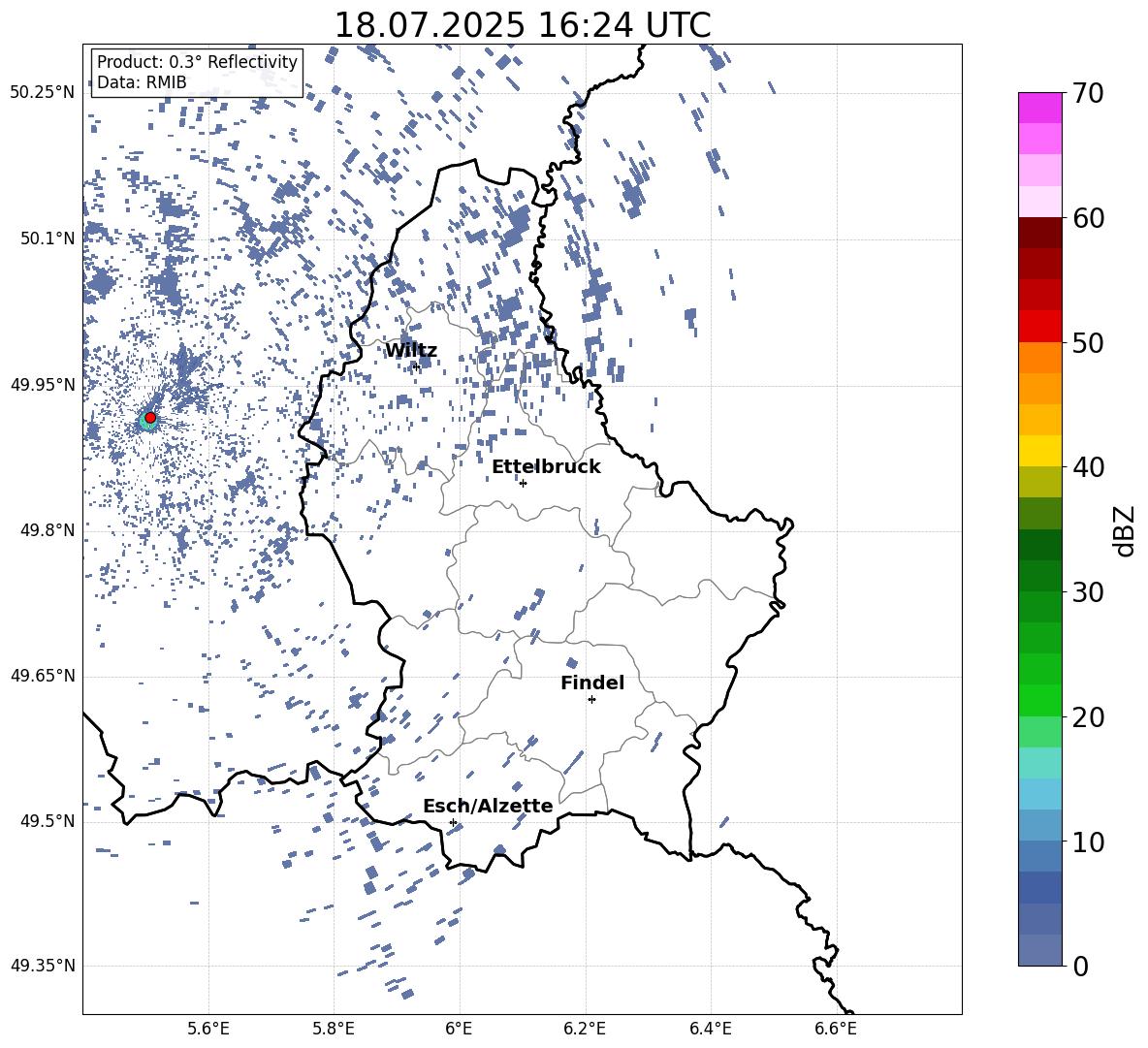Image resolution: width=1148 pixels, height=1048 pixels.
Task: Click the 40 colorbar tick label
Action: click(1087, 467)
